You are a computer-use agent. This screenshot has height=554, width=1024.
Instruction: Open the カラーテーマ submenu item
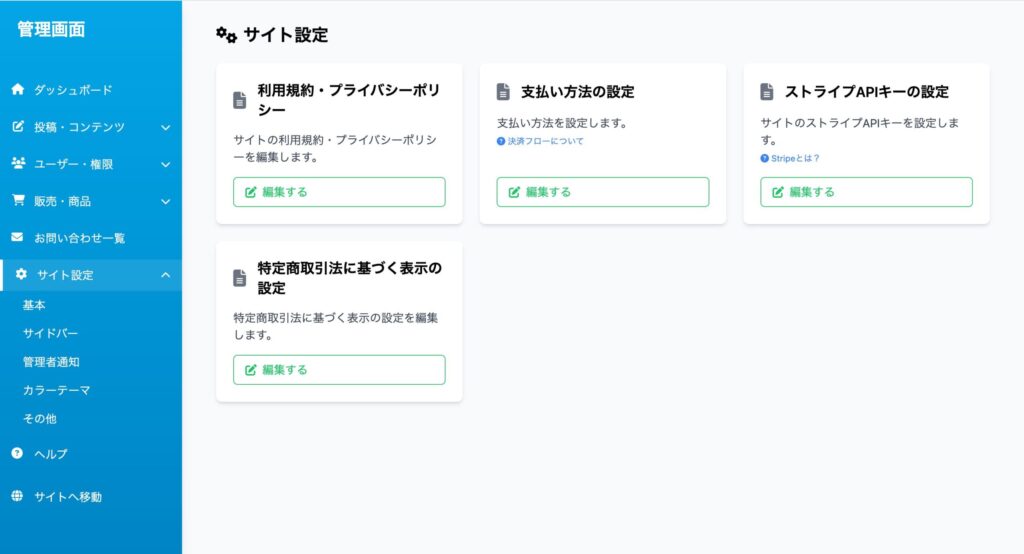[56, 390]
